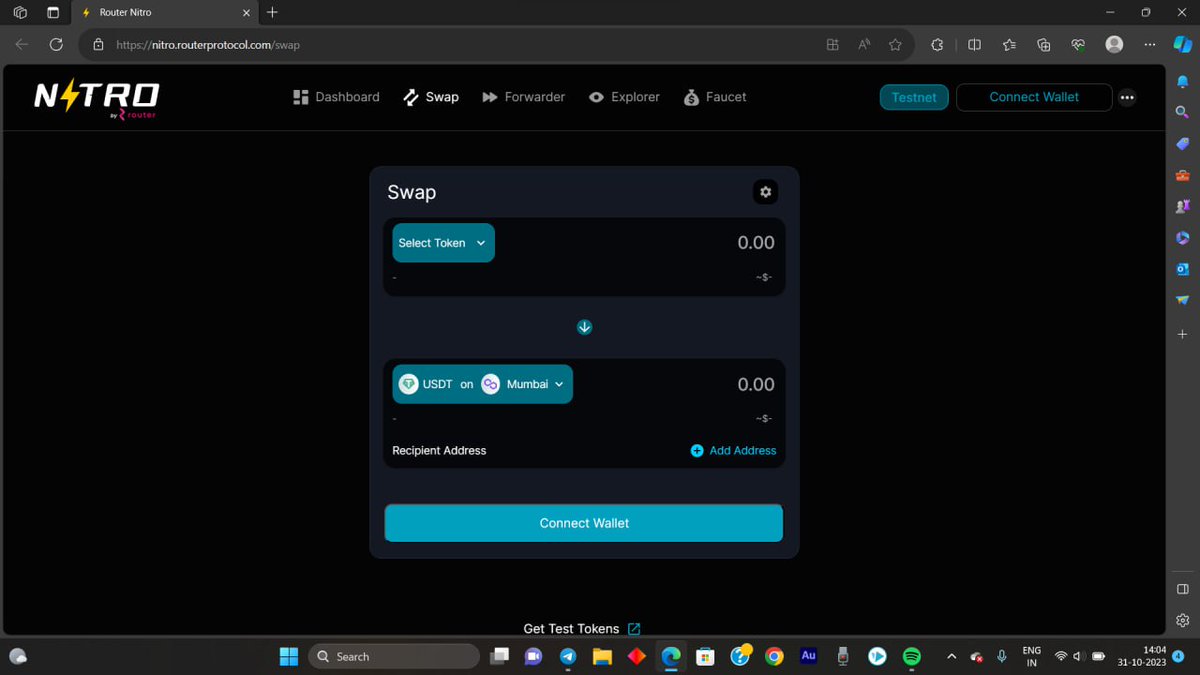
Task: Open the Collections icon in Edge toolbar
Action: coord(1044,45)
